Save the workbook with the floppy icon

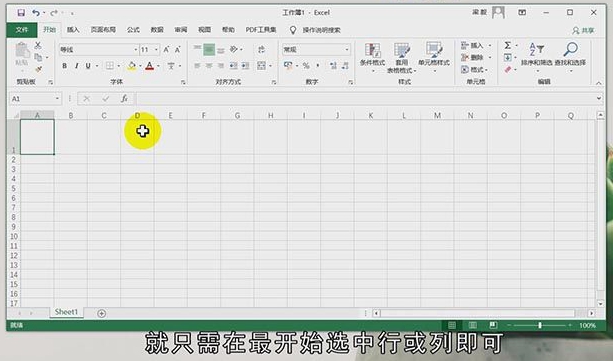(x=21, y=13)
